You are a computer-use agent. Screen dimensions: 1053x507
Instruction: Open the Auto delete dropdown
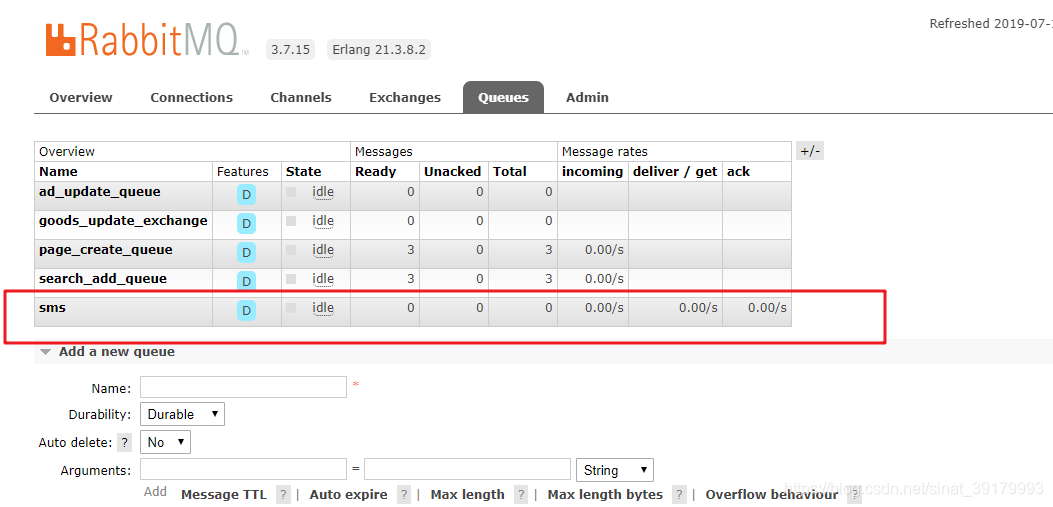tap(165, 442)
